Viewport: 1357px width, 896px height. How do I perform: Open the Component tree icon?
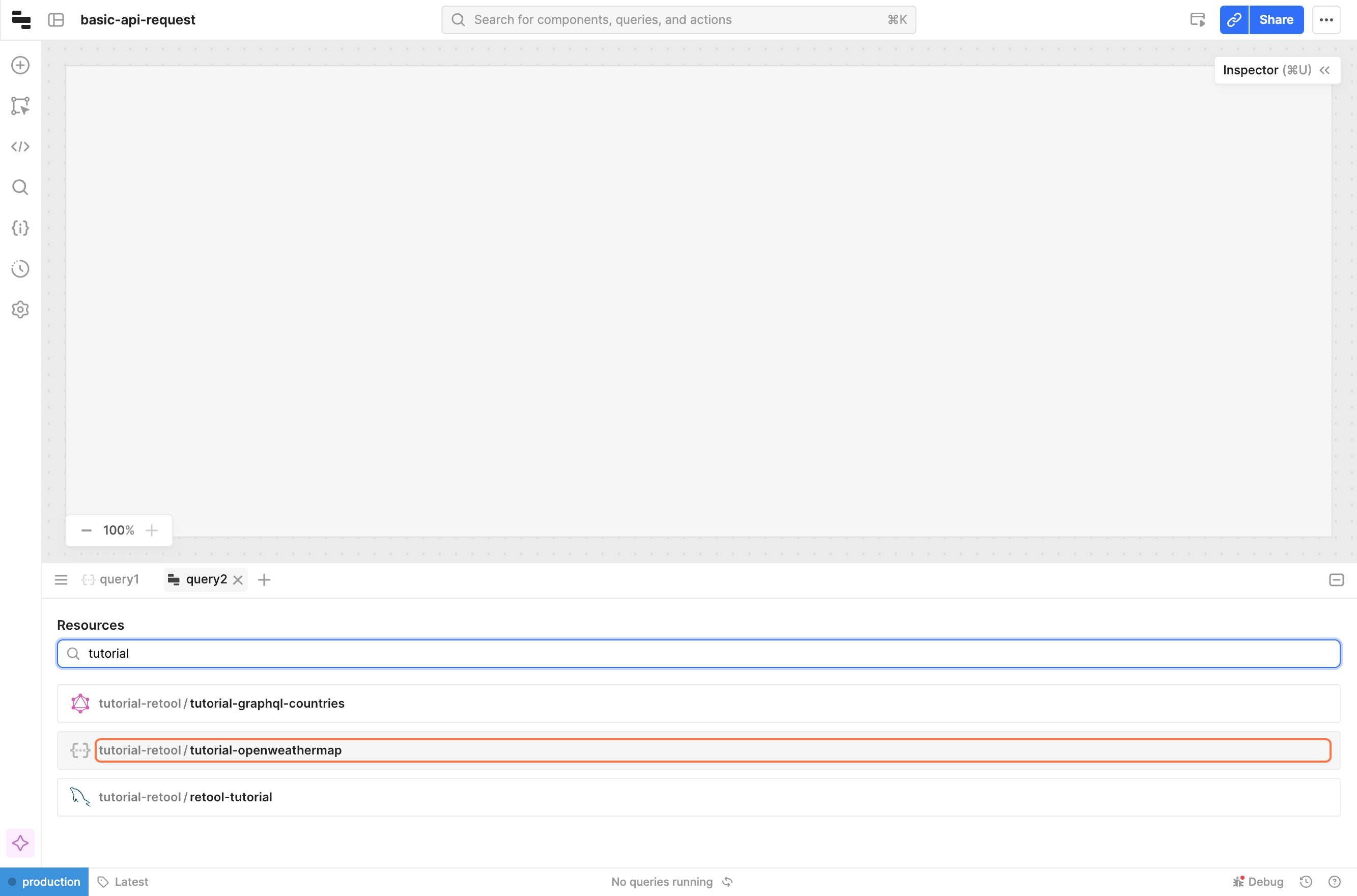(x=20, y=106)
